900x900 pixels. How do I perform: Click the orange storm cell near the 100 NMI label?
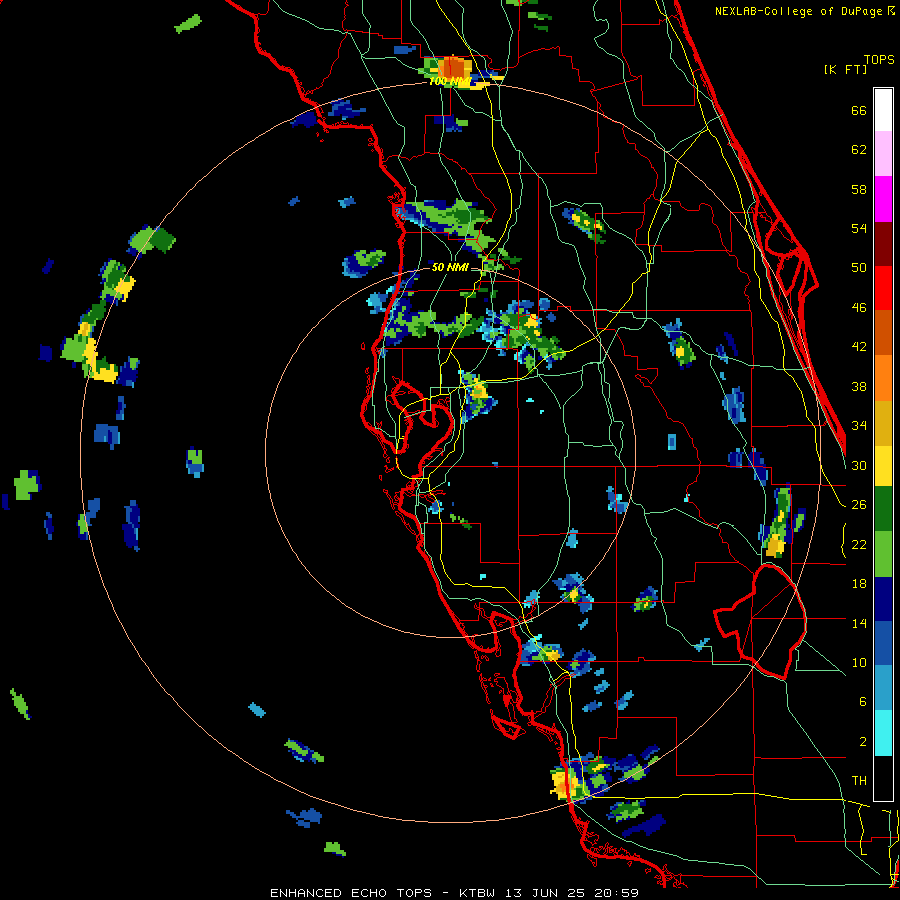pyautogui.click(x=453, y=67)
